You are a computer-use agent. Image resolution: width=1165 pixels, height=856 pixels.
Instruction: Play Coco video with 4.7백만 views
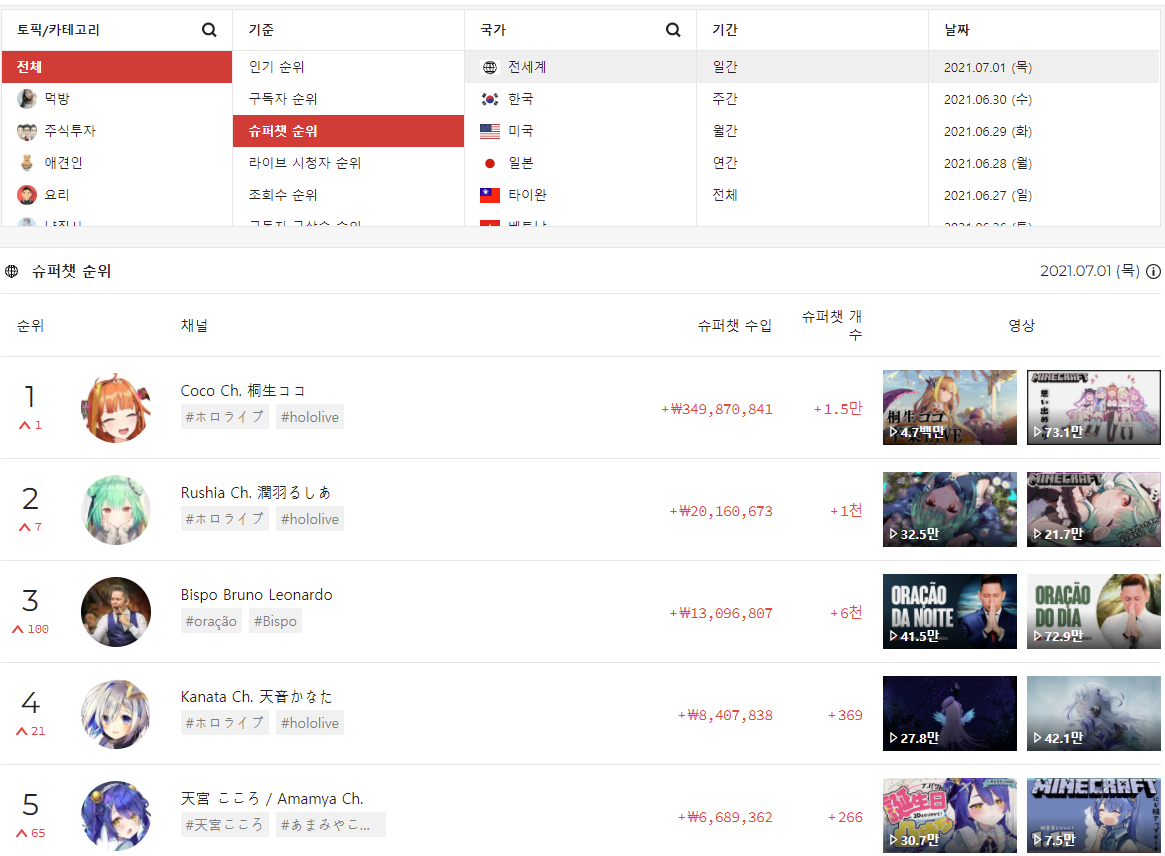click(x=950, y=407)
